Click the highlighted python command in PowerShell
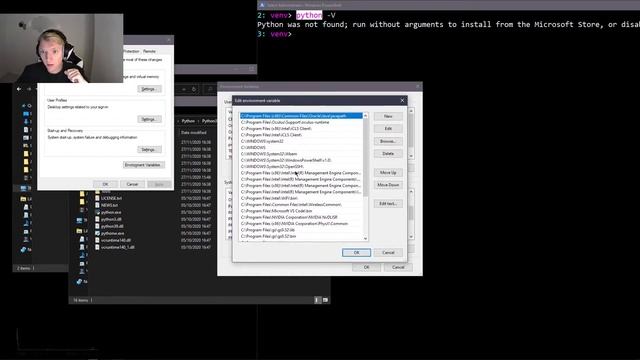This screenshot has height=360, width=640. point(309,15)
